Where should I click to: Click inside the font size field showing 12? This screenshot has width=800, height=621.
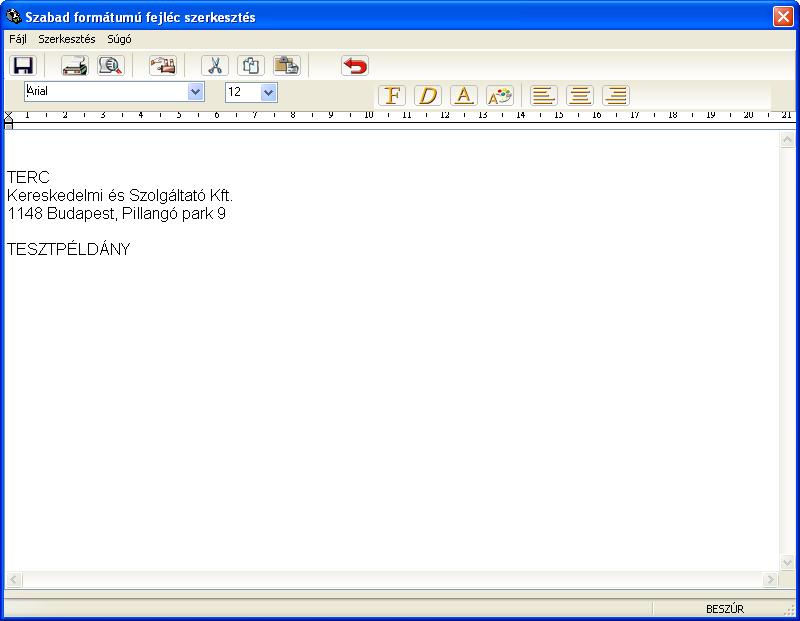[x=243, y=92]
